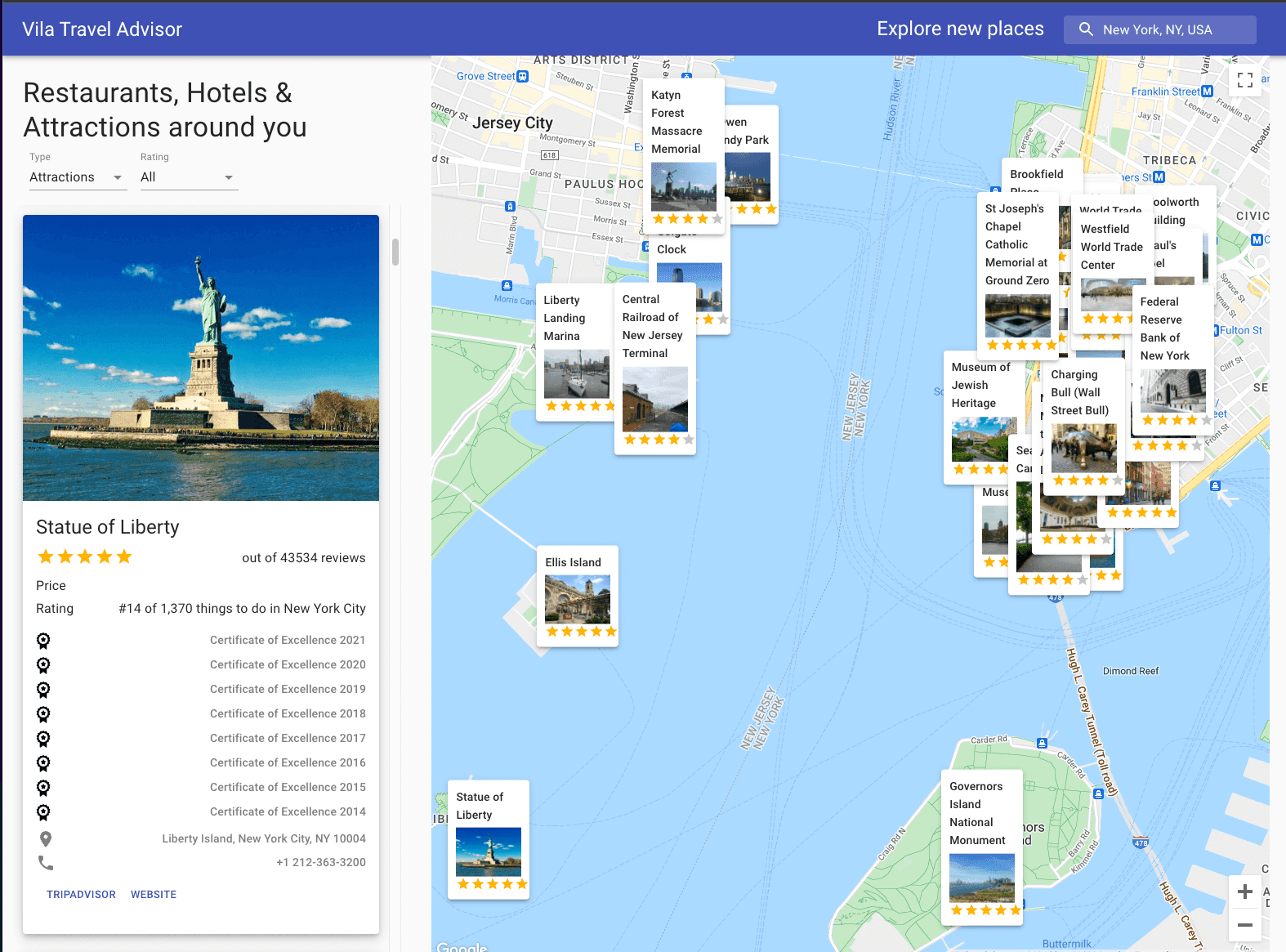Click Certificate of Excellence 2018 award icon

point(43,714)
